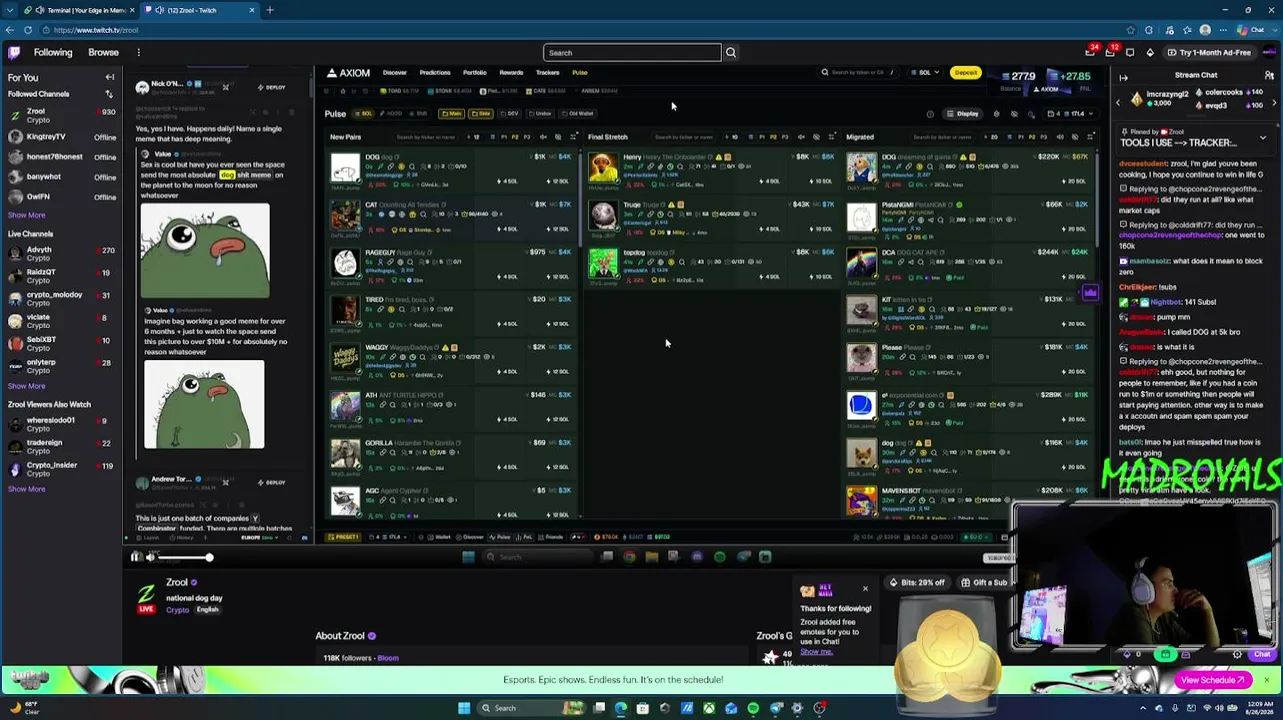This screenshot has height=720, width=1283.
Task: Open Axiom Rewards menu item
Action: point(511,72)
